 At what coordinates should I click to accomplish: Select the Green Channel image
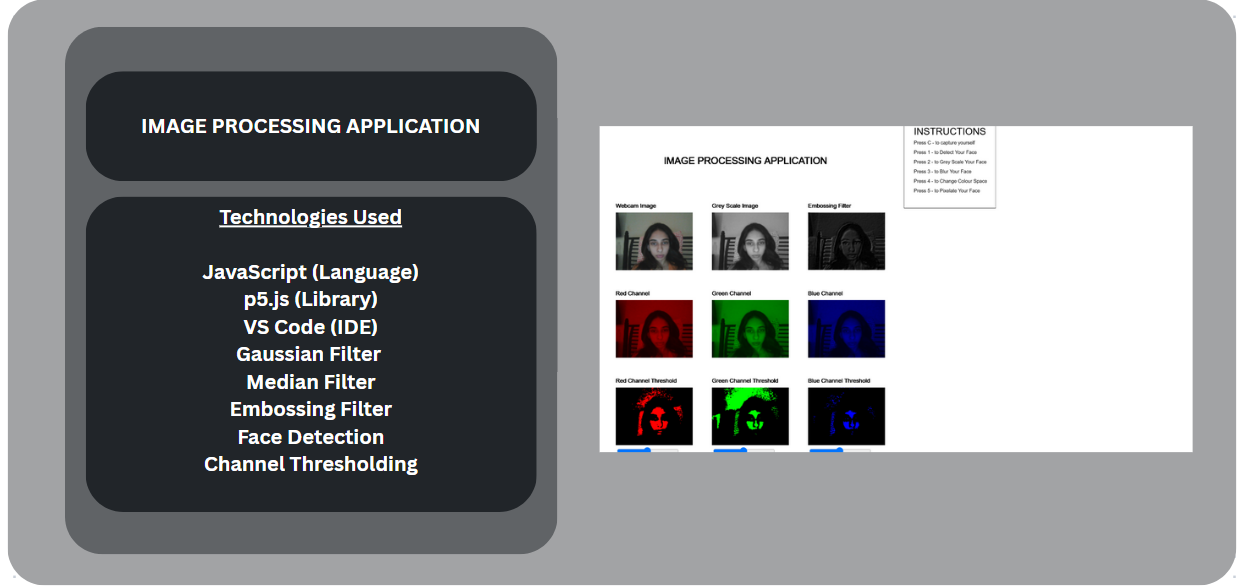click(750, 328)
